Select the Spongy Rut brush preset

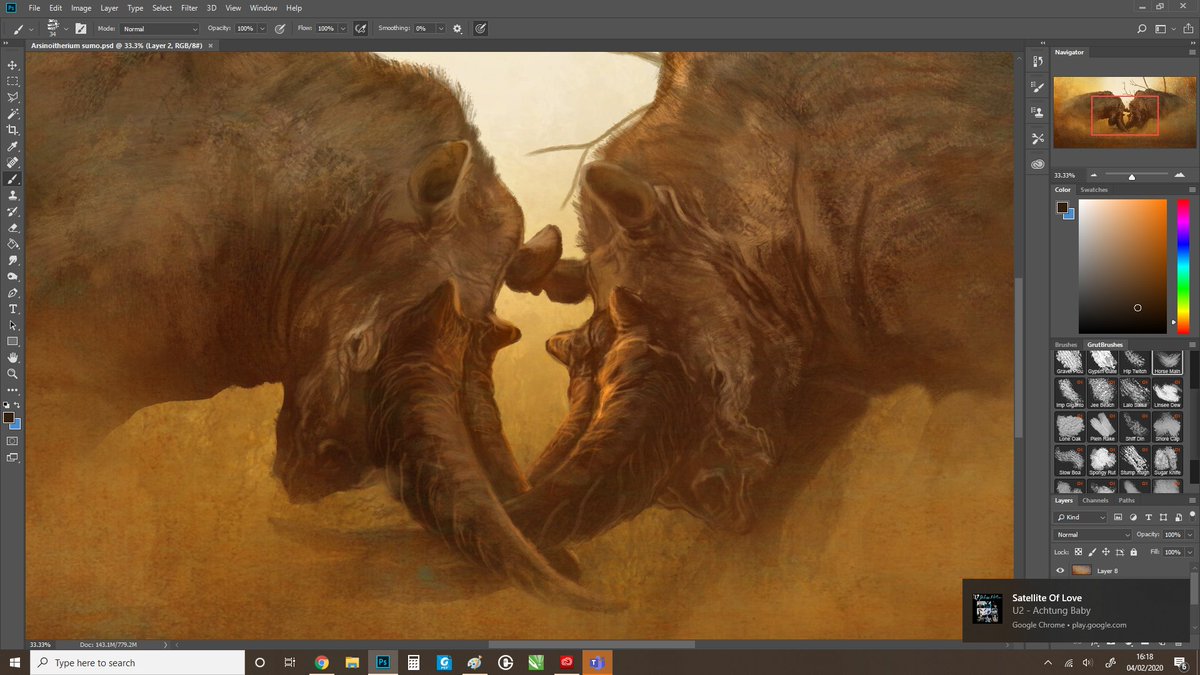[x=1102, y=462]
